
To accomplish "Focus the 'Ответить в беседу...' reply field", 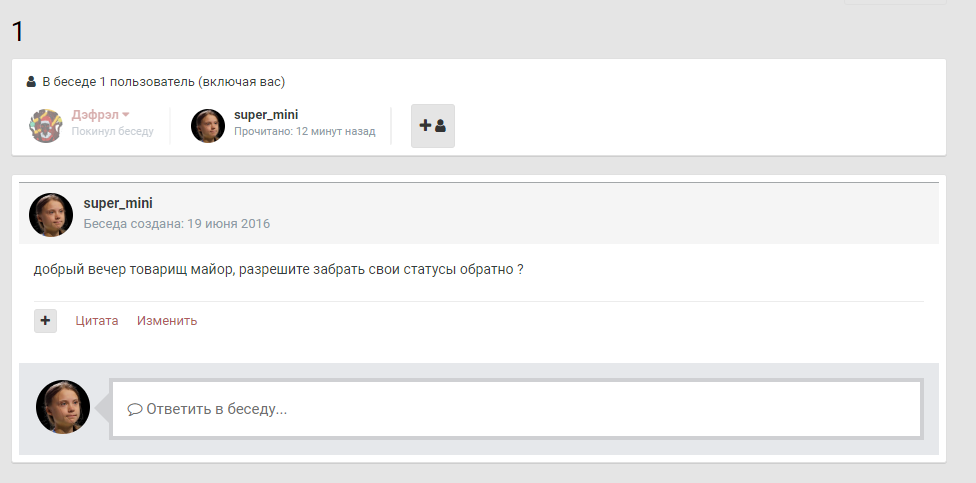I will tap(516, 409).
